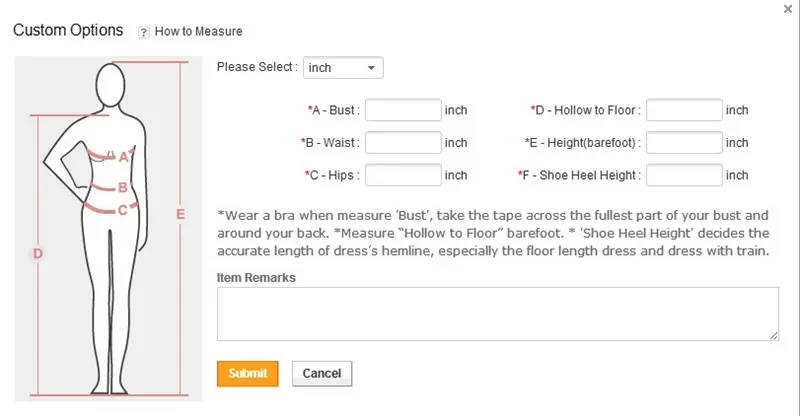Click the C hips marker on the figure
This screenshot has width=800, height=416.
tap(122, 209)
